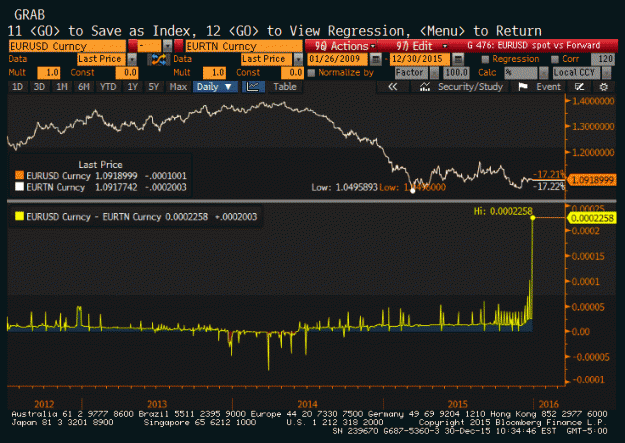
Task: Open the annotation pencil tool
Action: click(x=579, y=87)
